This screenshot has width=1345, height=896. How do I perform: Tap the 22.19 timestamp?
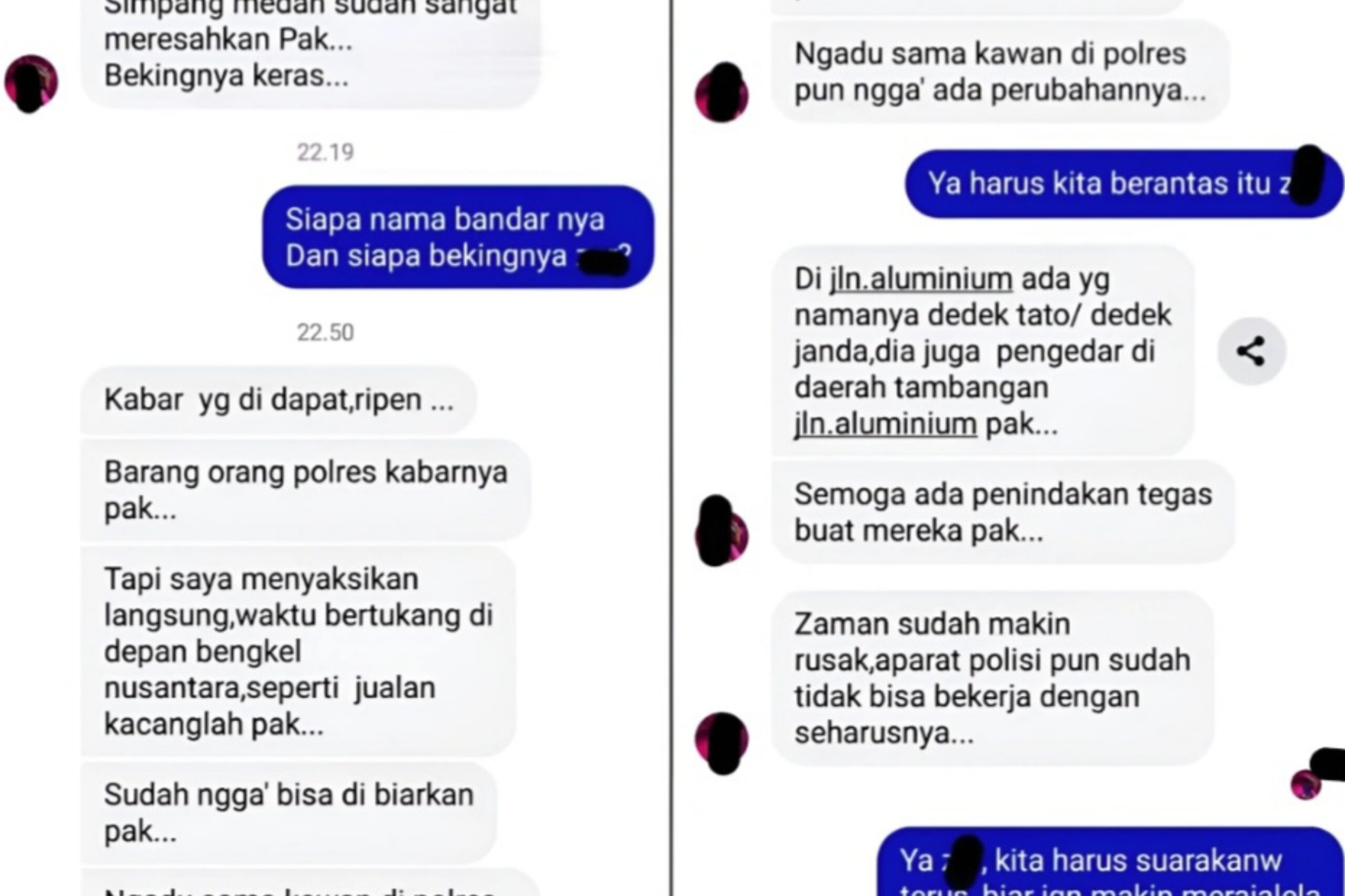point(325,152)
